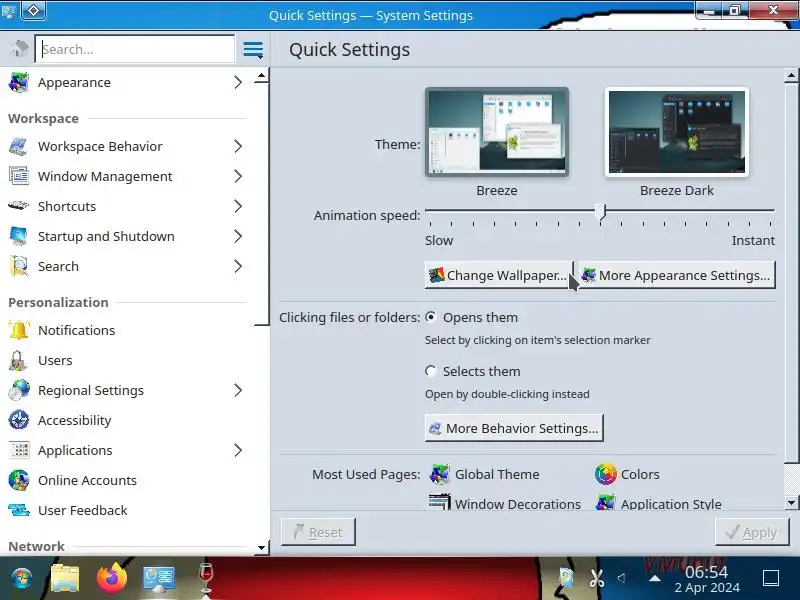The height and width of the screenshot is (600, 800).
Task: Open the Accessibility settings page
Action: pos(127,420)
